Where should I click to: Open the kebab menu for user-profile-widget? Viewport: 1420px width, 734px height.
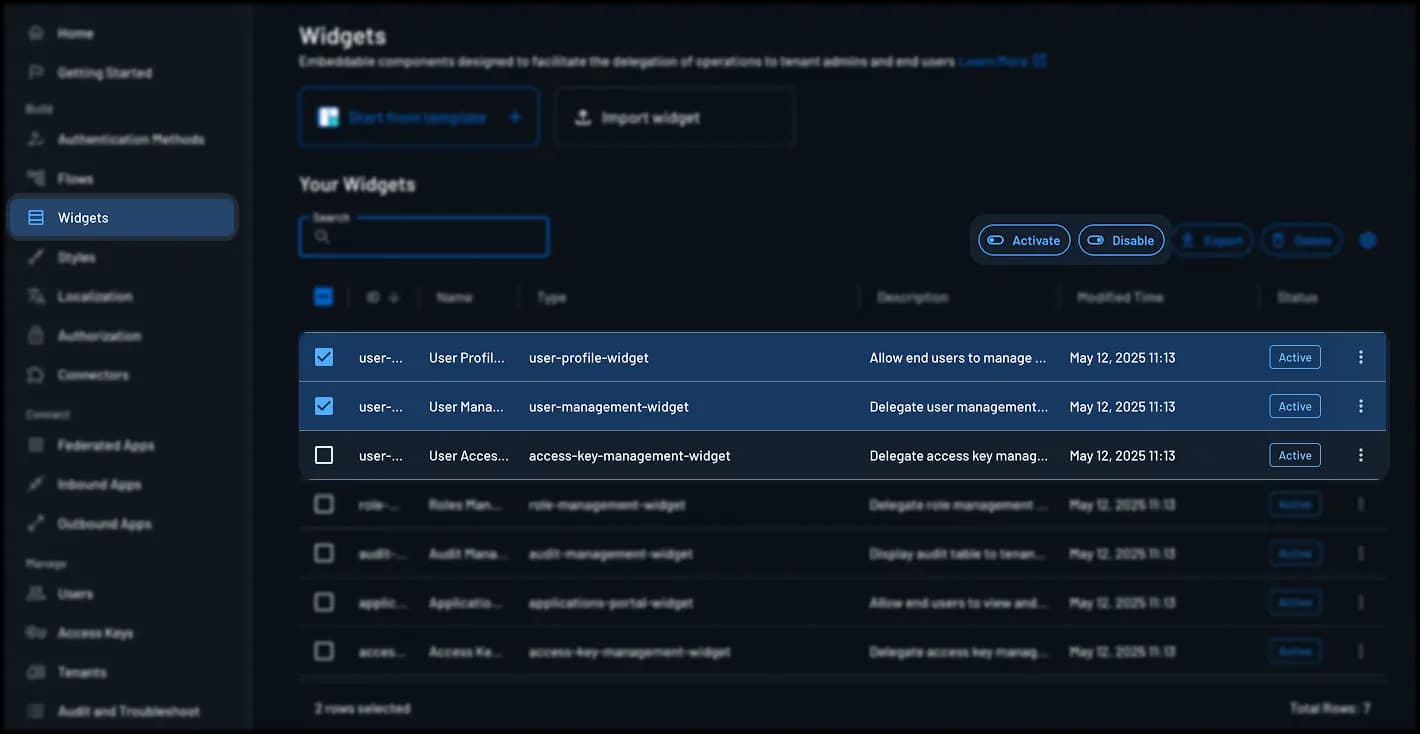point(1361,357)
